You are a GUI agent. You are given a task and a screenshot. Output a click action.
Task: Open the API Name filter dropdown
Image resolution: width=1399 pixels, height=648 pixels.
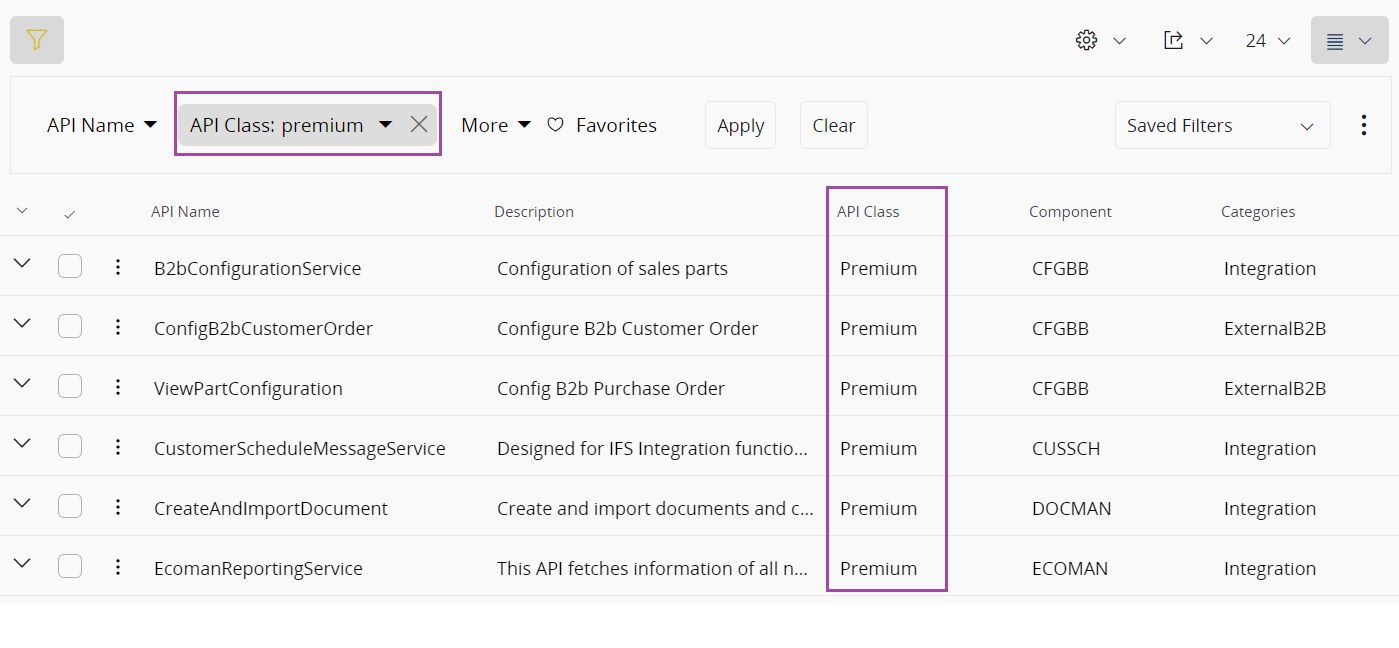[x=102, y=125]
